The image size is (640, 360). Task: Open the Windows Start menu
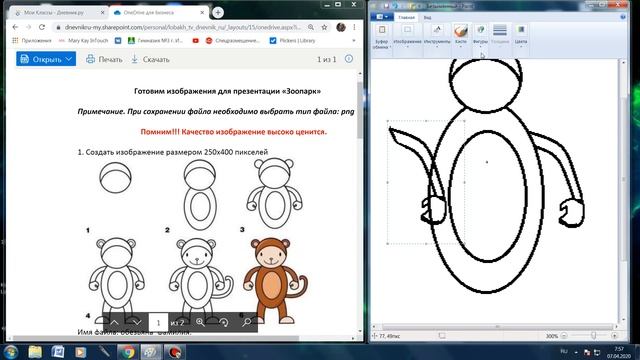point(11,352)
